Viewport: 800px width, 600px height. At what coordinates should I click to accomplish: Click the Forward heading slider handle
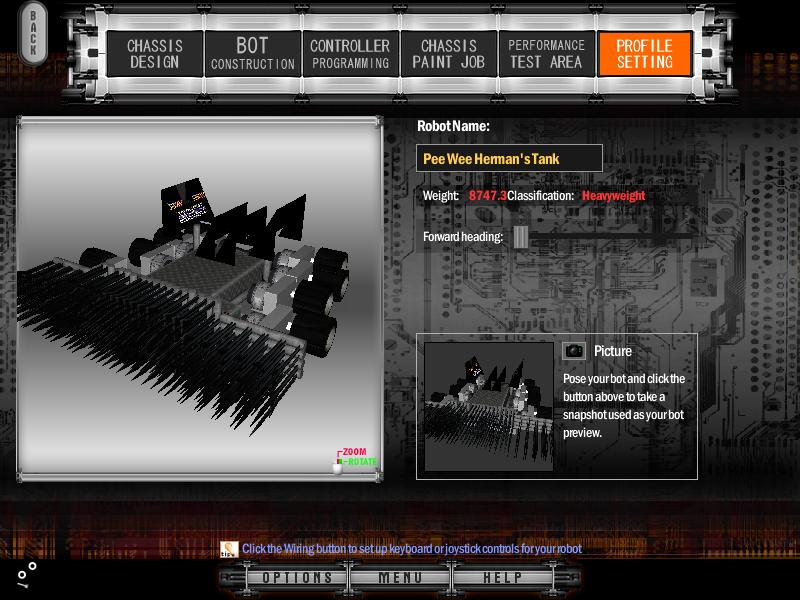[x=521, y=237]
